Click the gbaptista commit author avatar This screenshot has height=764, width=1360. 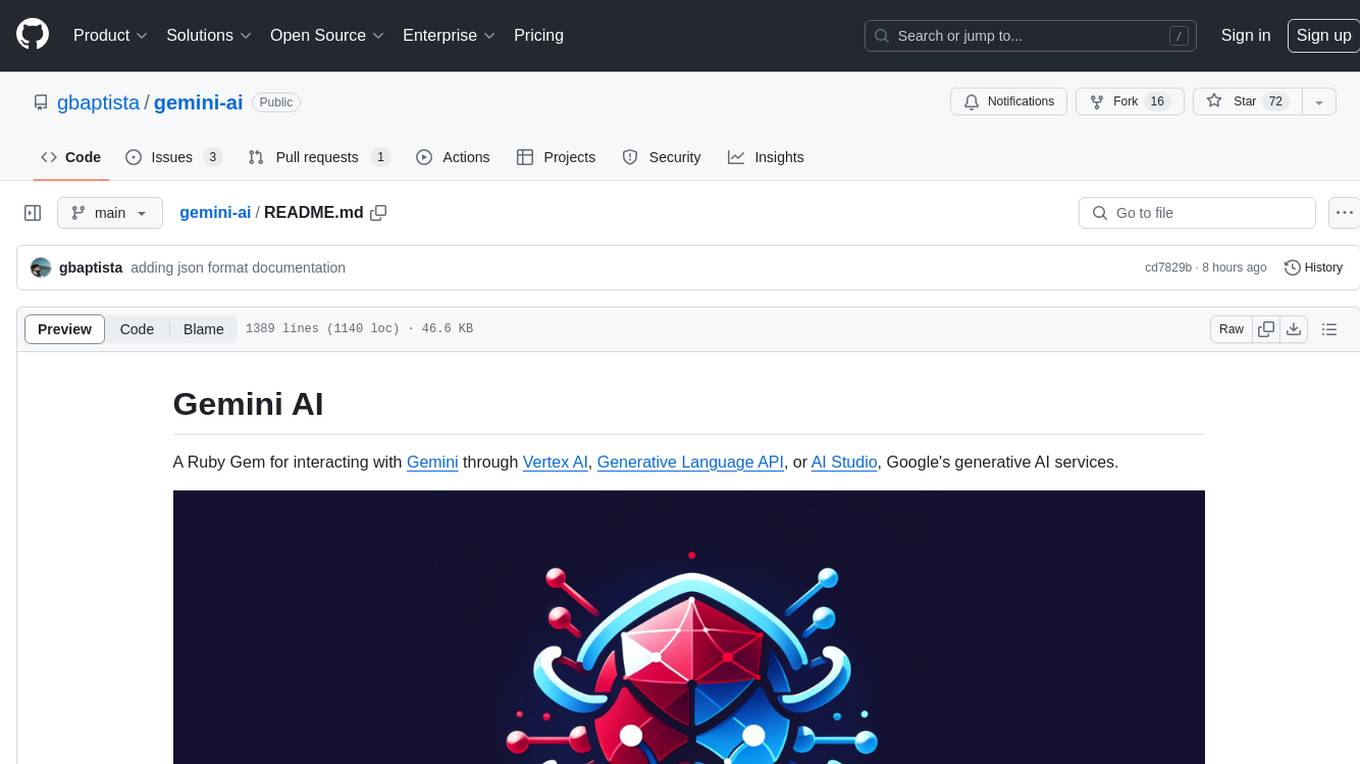tap(41, 268)
